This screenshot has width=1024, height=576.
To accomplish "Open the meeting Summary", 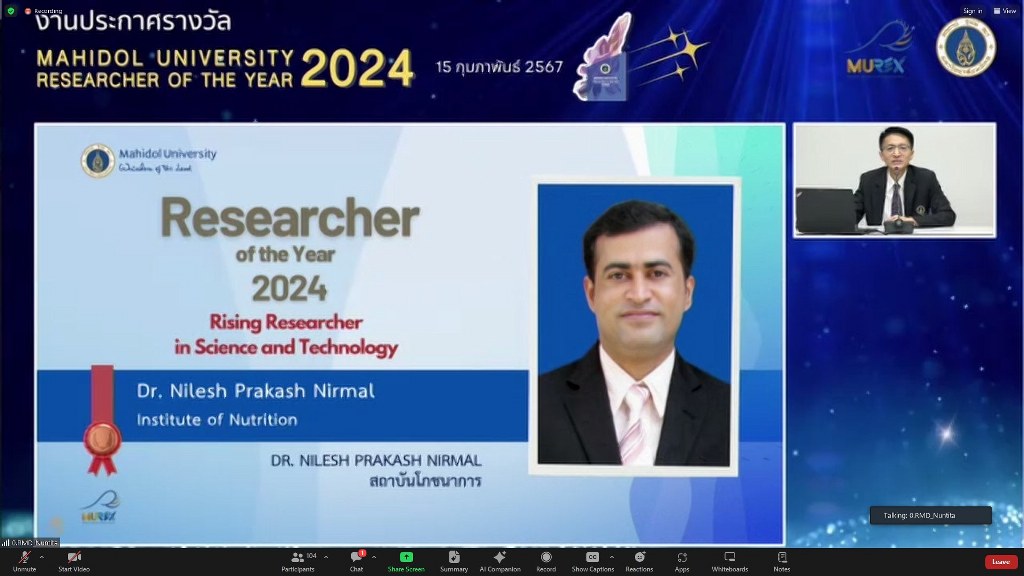I will (454, 561).
